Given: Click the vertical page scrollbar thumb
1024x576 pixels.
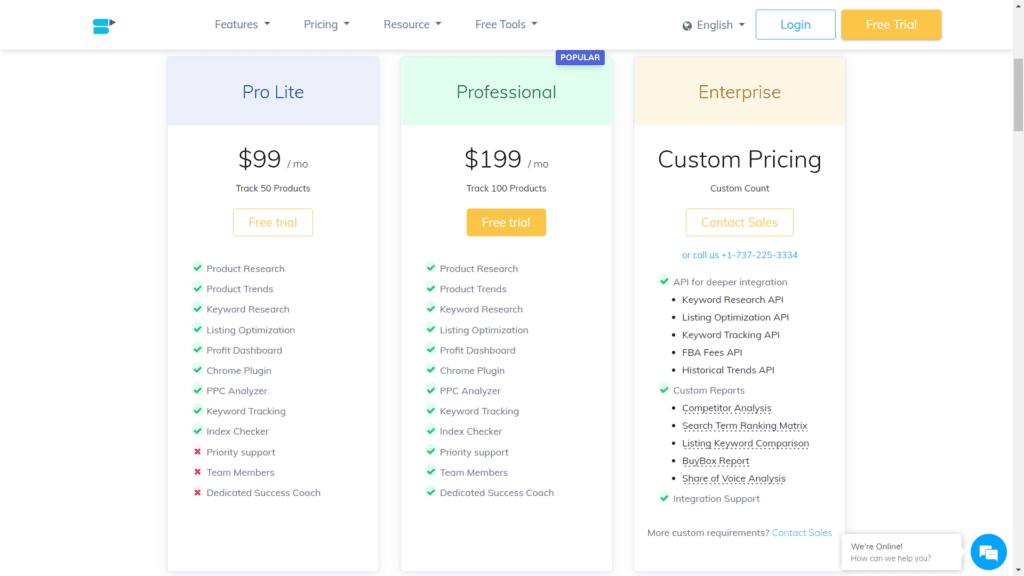Looking at the screenshot, I should (1018, 95).
